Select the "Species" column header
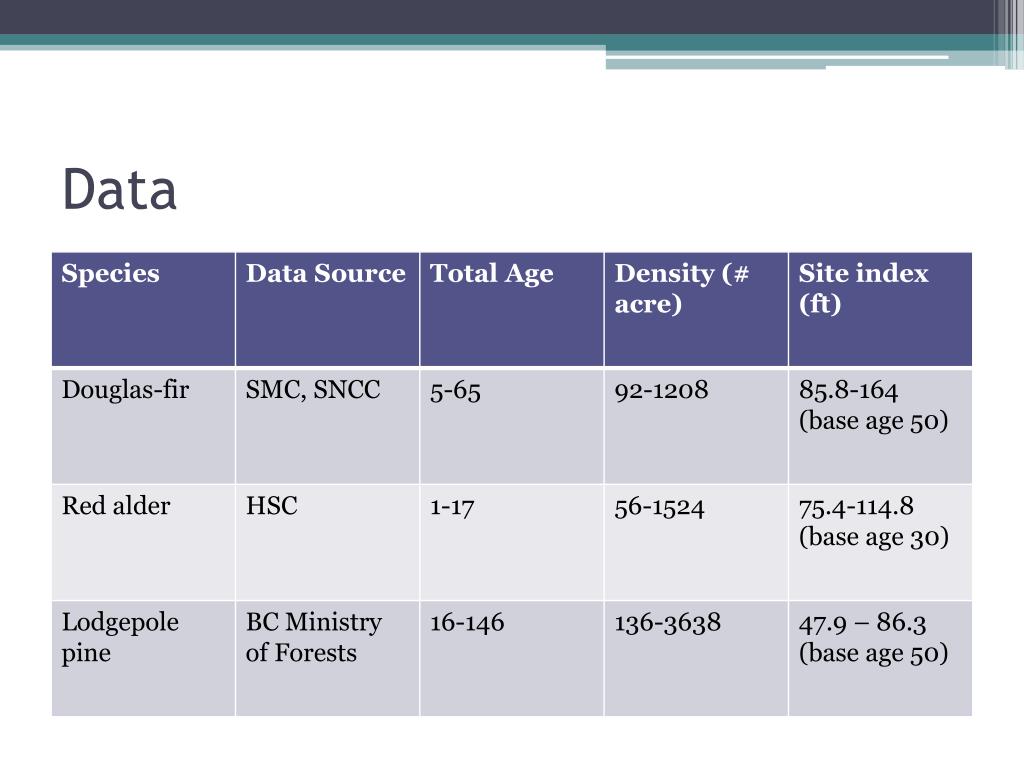The image size is (1024, 768). [x=144, y=310]
